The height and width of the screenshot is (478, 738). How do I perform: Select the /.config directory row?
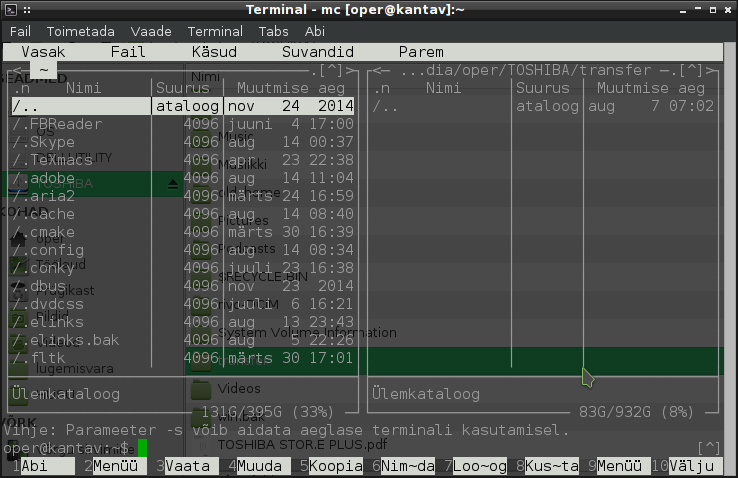(183, 250)
